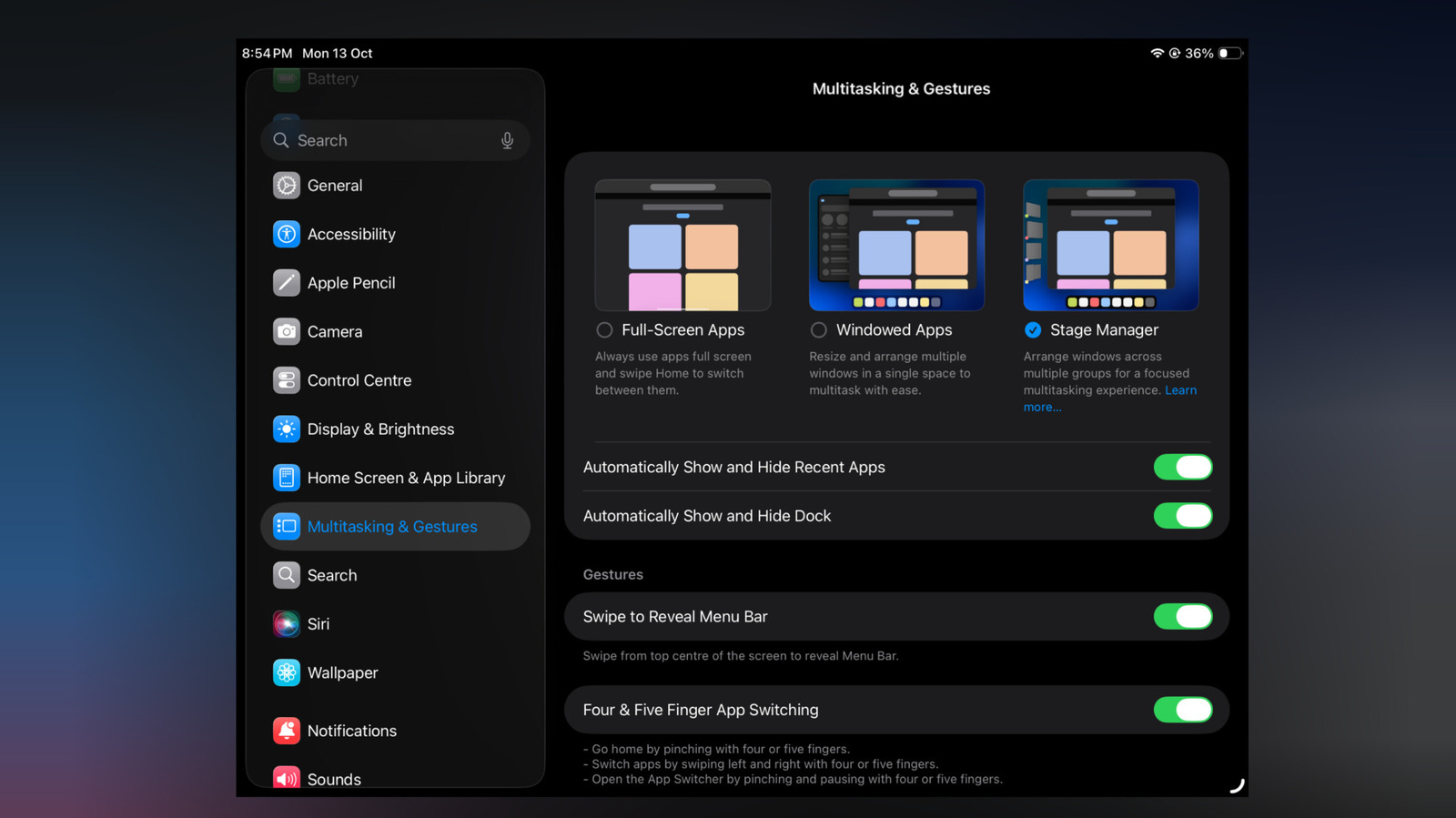The image size is (1456, 818).
Task: Disable Automatically Show and Hide Dock
Action: pyautogui.click(x=1182, y=516)
